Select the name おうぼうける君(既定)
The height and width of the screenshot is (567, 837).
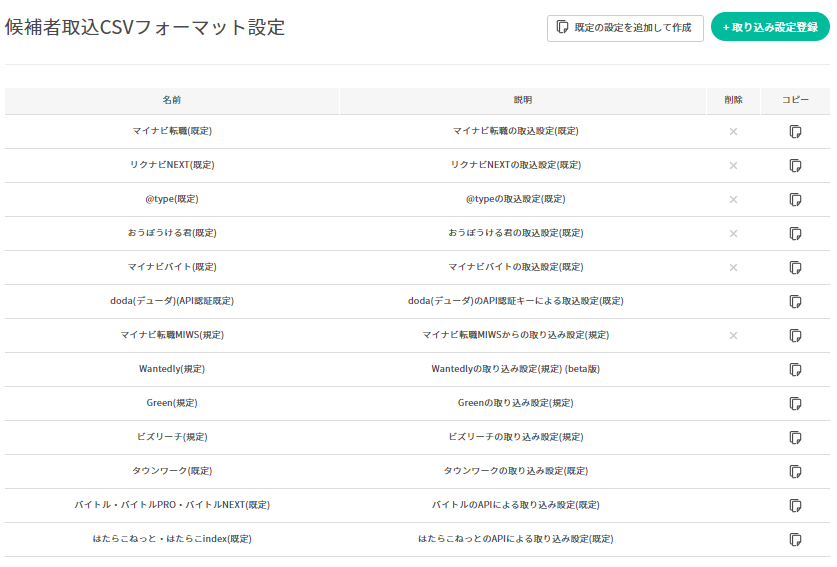coord(172,233)
